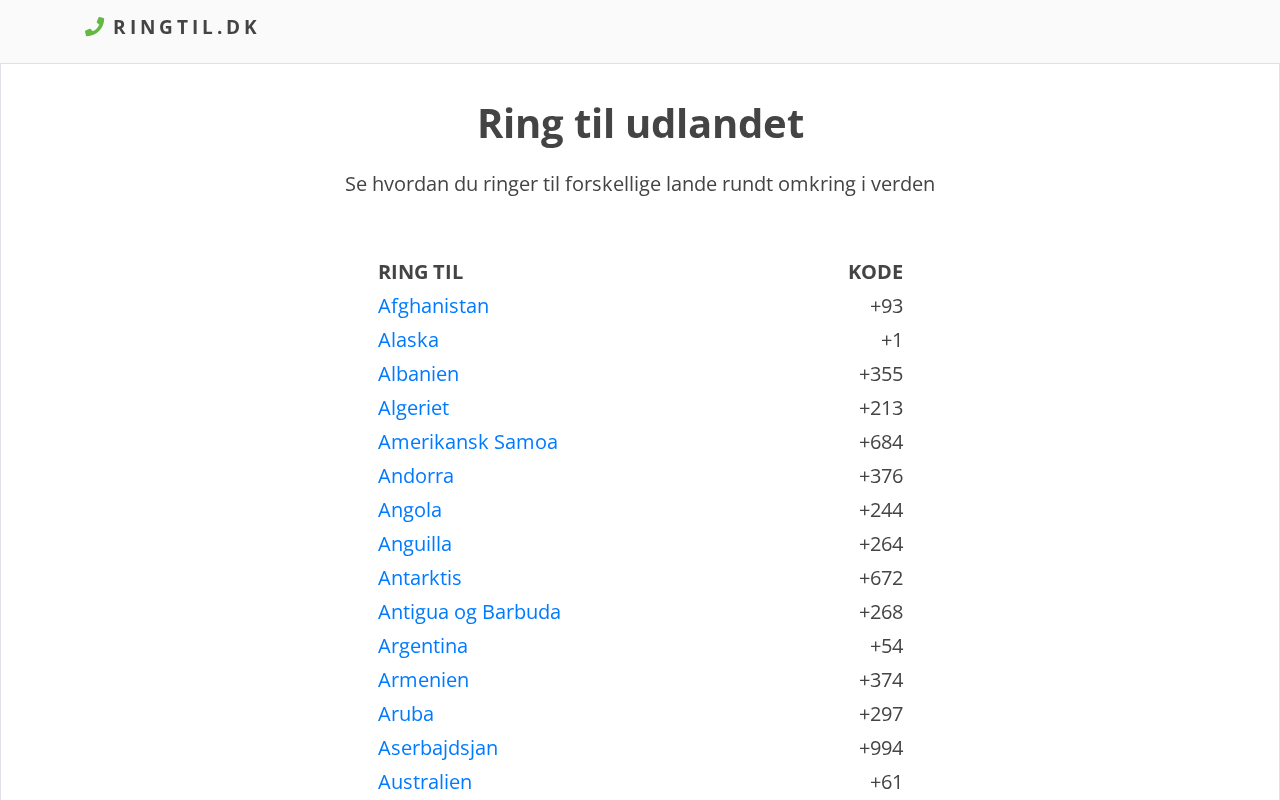Click the KODE column header
1280x800 pixels.
pos(875,272)
